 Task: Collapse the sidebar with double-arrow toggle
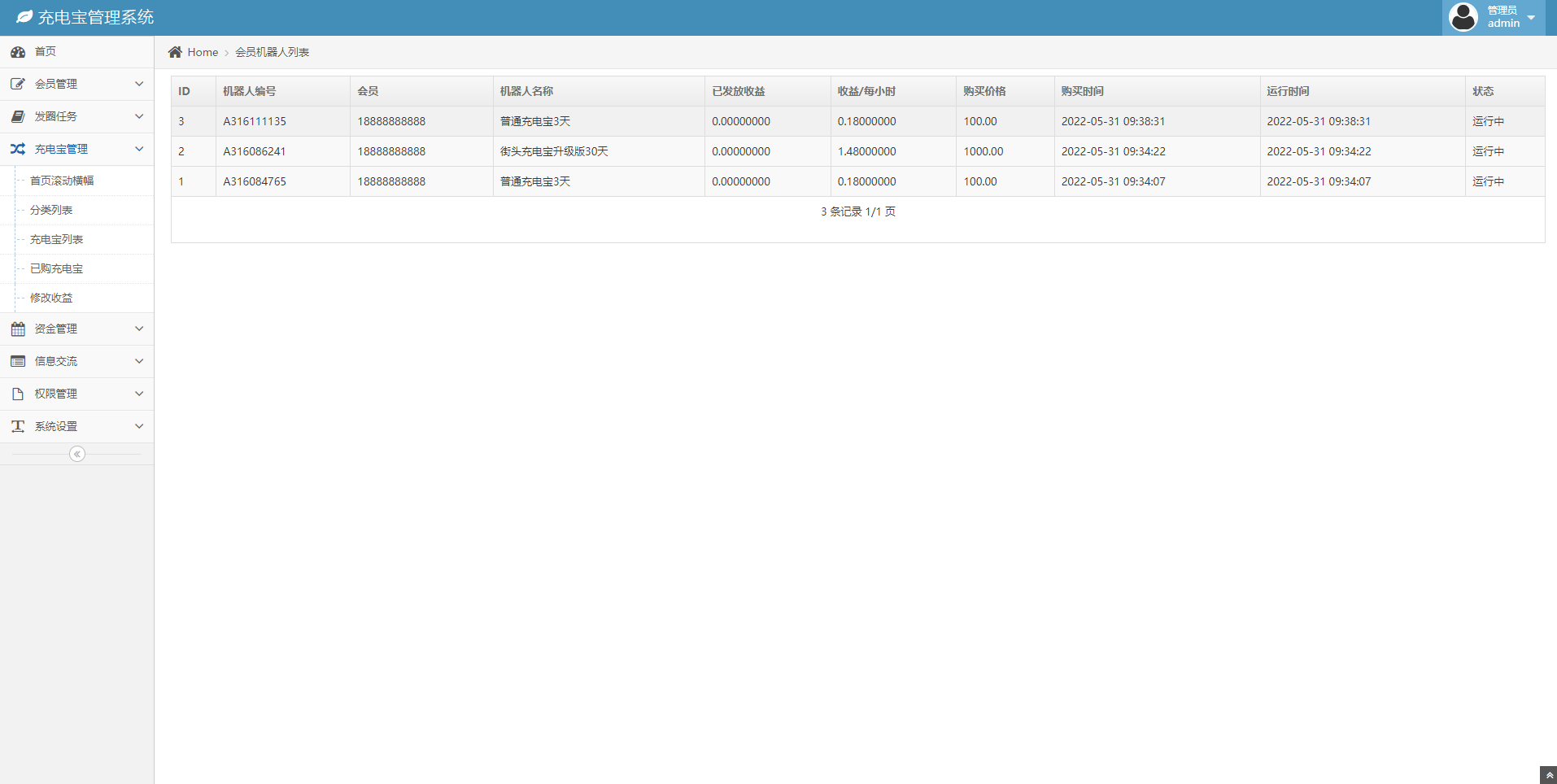pos(77,454)
